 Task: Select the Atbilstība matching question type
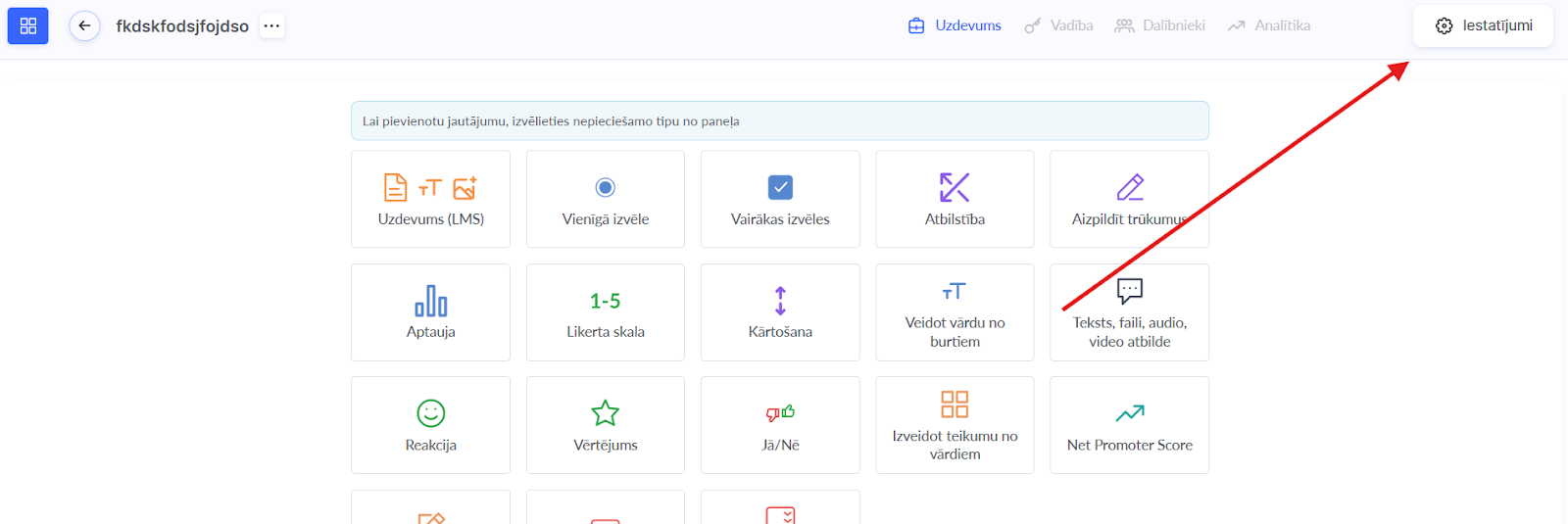pos(955,199)
